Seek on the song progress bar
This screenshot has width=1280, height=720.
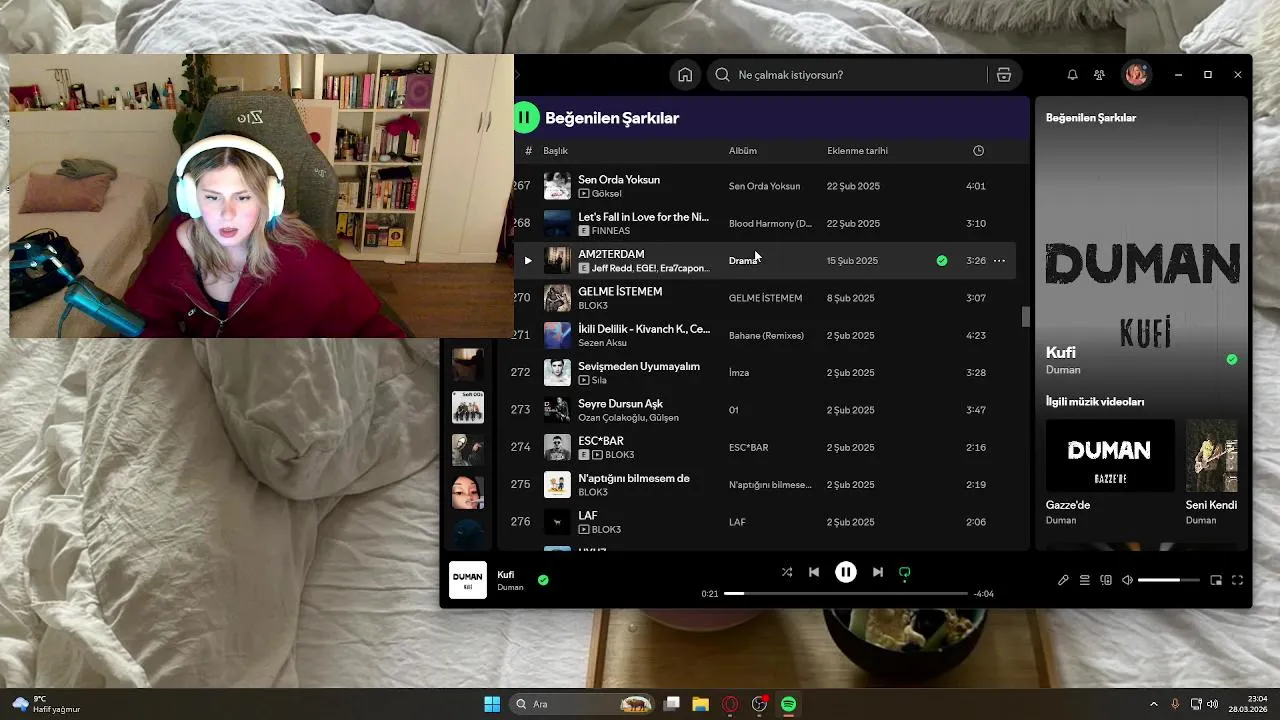[x=846, y=594]
